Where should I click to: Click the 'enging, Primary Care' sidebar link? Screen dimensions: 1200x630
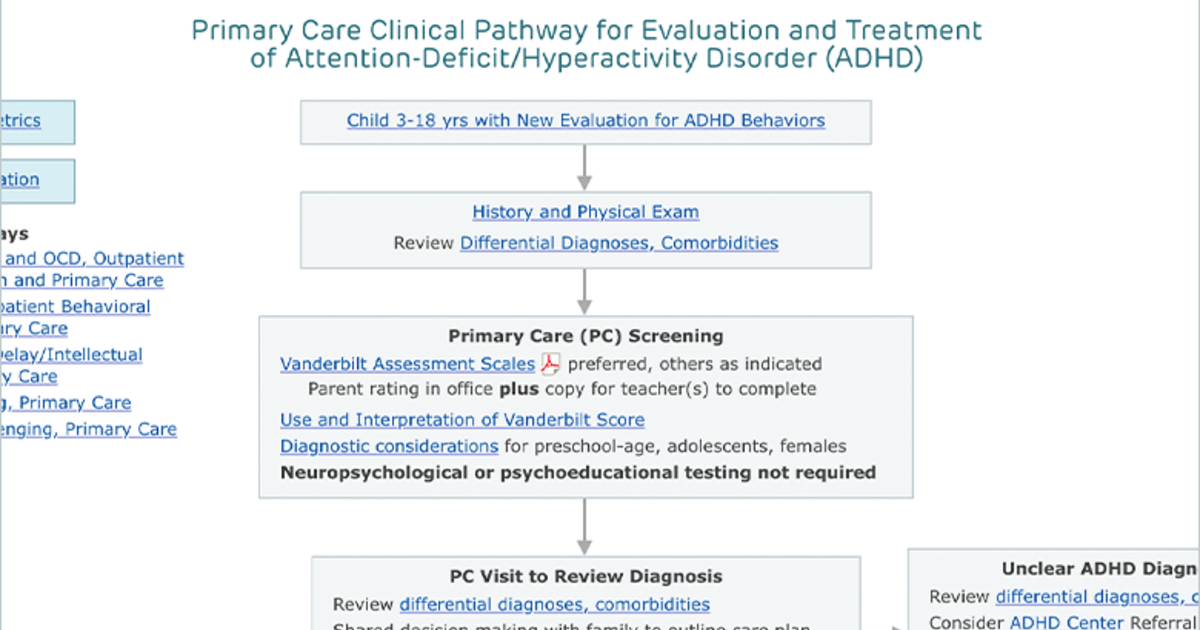pyautogui.click(x=88, y=429)
